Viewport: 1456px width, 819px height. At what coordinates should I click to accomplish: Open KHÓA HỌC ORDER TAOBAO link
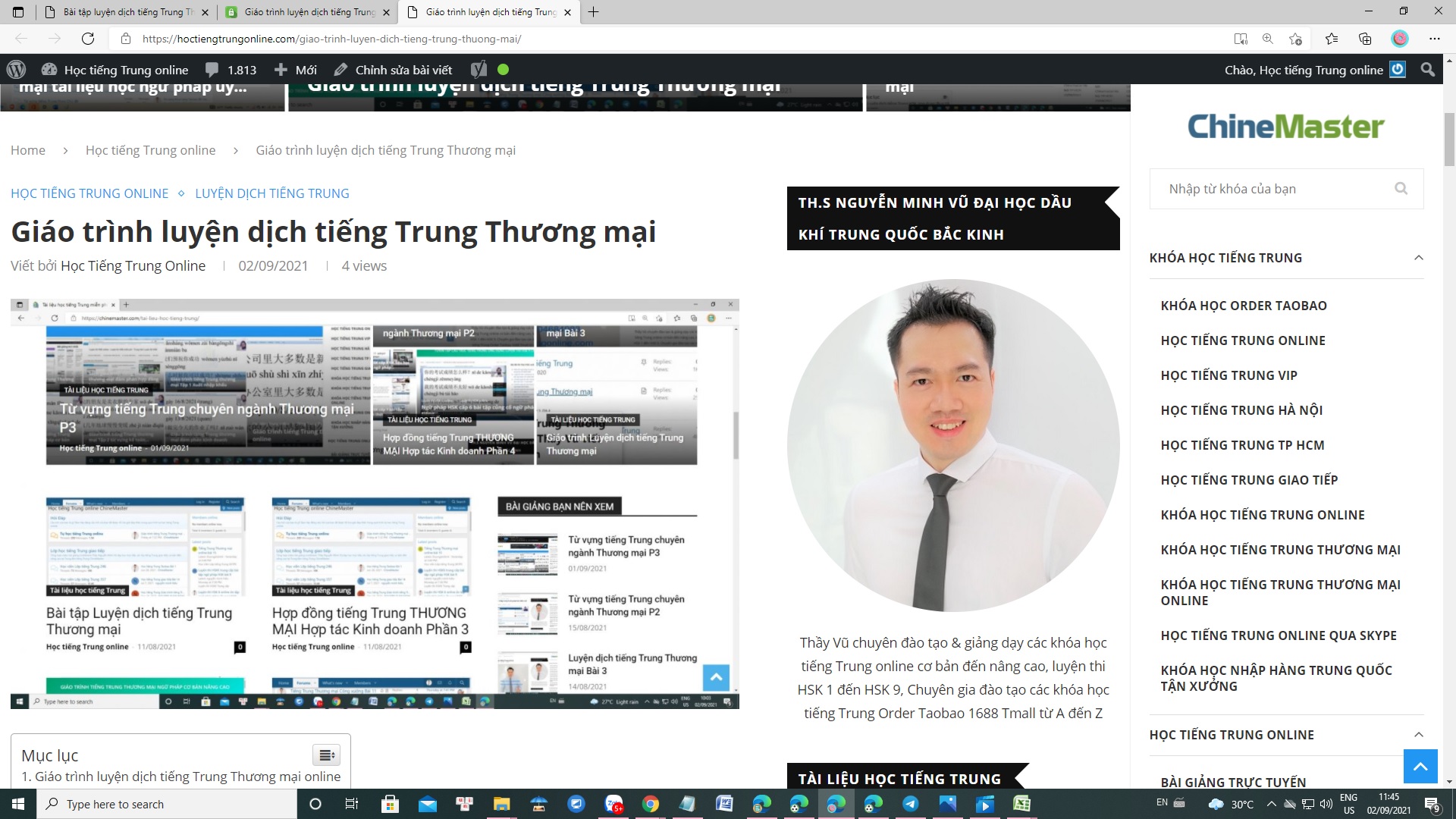click(x=1243, y=306)
